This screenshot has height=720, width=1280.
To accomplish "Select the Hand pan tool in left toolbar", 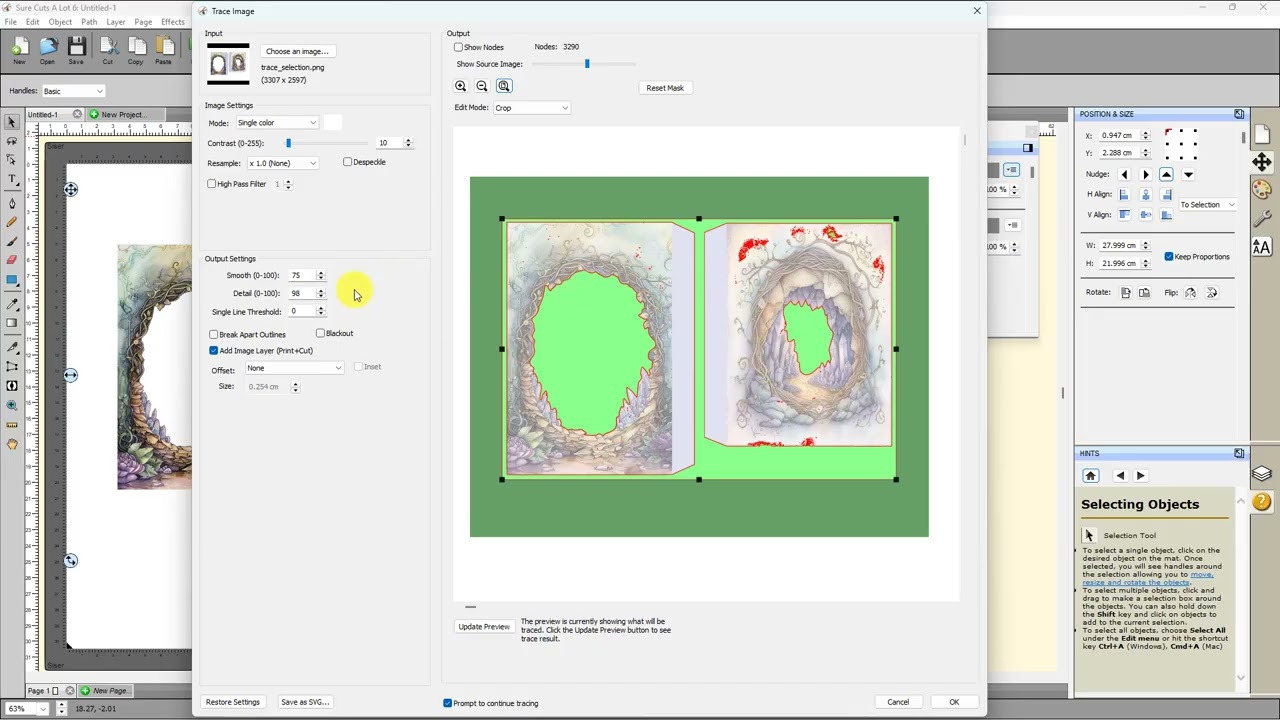I will tap(12, 444).
